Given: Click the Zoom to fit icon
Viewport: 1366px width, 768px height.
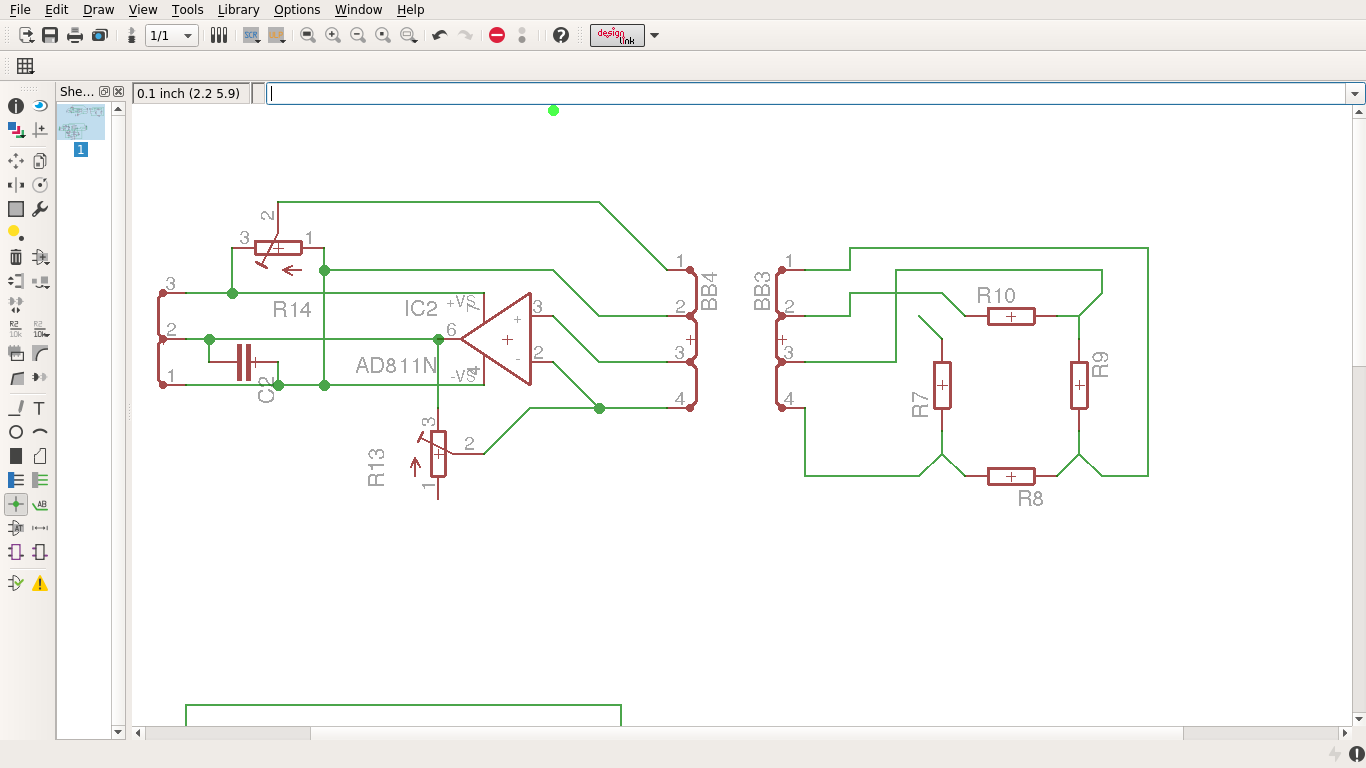Looking at the screenshot, I should click(x=308, y=35).
